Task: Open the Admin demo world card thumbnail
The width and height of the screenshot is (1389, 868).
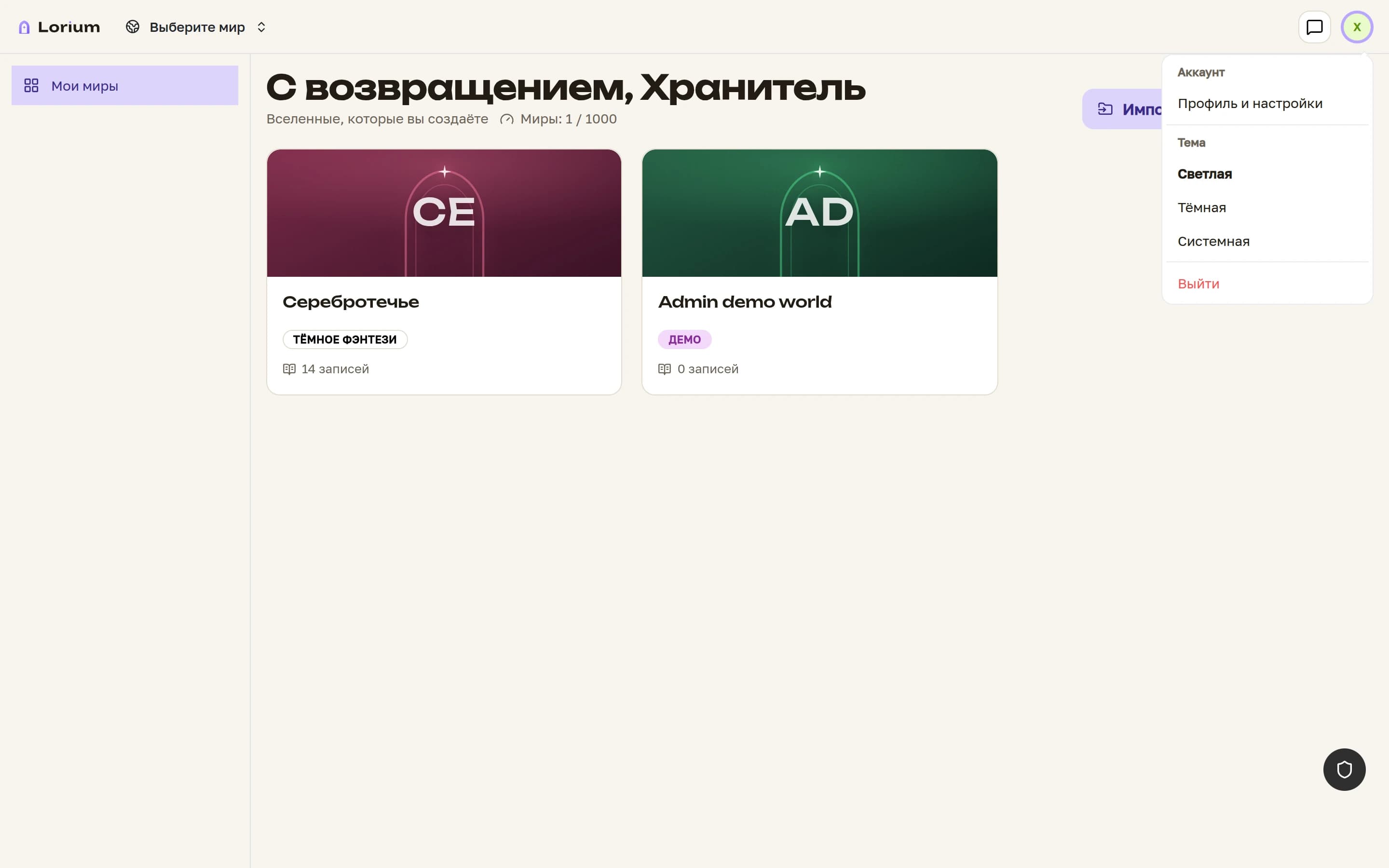Action: click(x=819, y=213)
